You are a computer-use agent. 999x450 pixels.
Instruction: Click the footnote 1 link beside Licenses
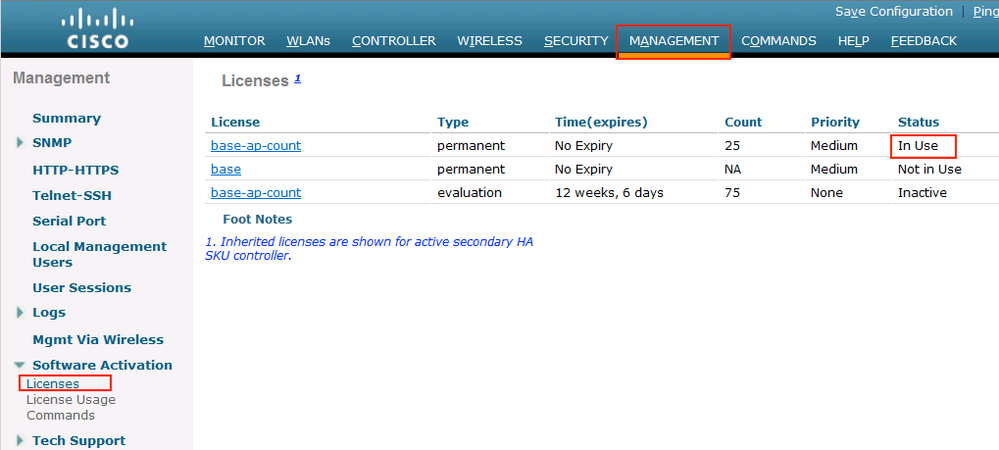[x=298, y=79]
